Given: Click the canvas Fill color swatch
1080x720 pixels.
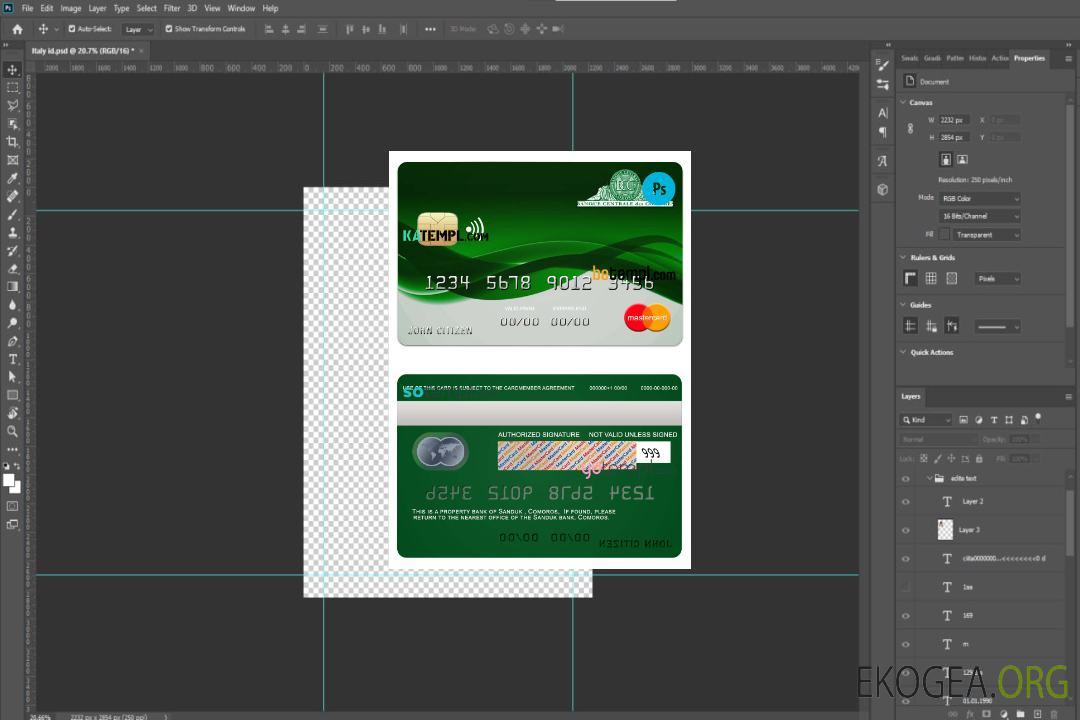Looking at the screenshot, I should (945, 234).
